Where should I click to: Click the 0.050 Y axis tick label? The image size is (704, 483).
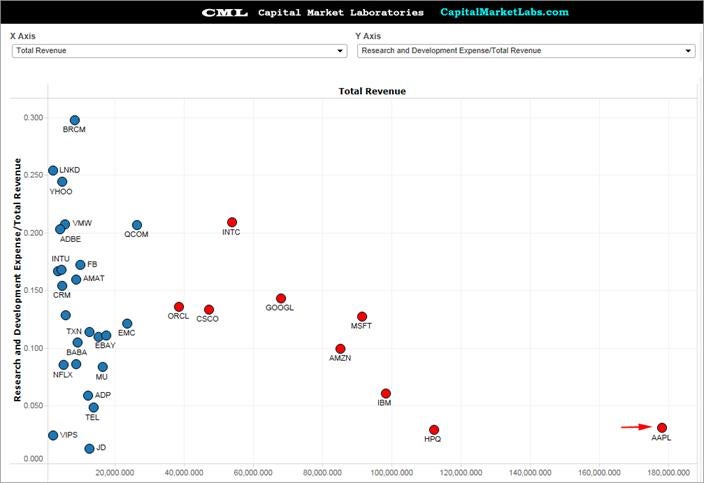click(x=34, y=405)
